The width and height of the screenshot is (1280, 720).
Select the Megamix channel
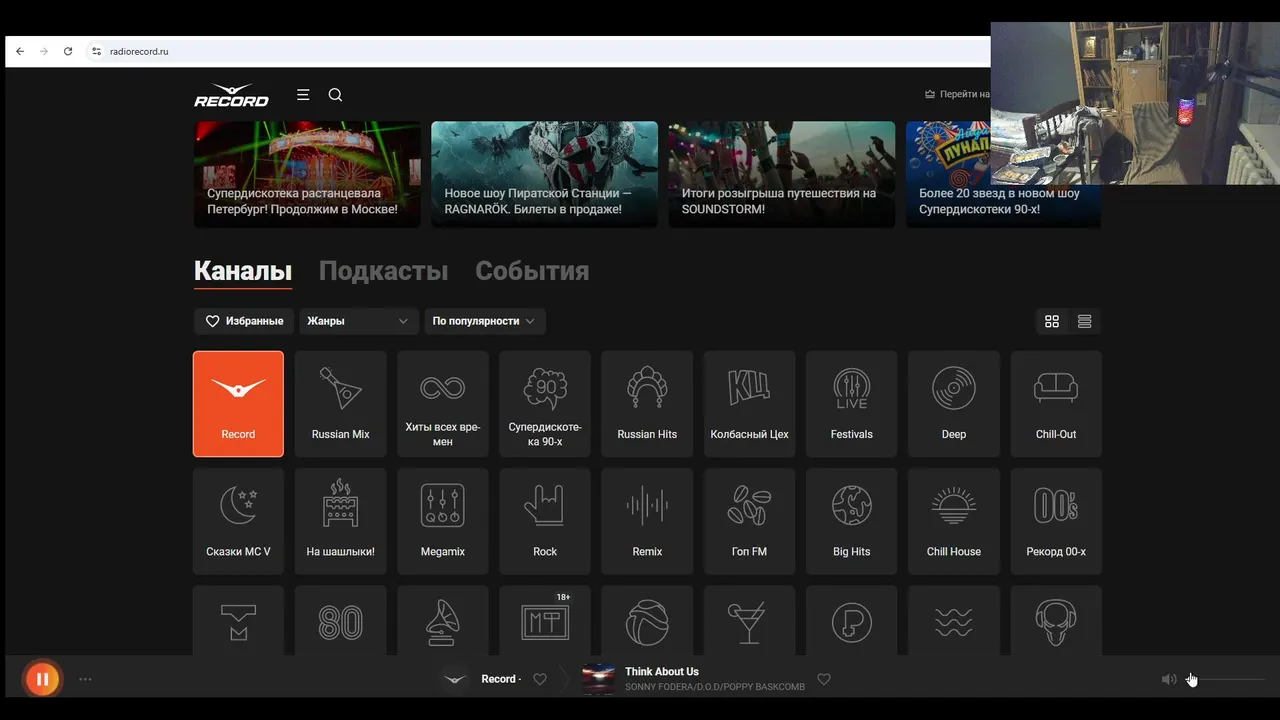443,521
